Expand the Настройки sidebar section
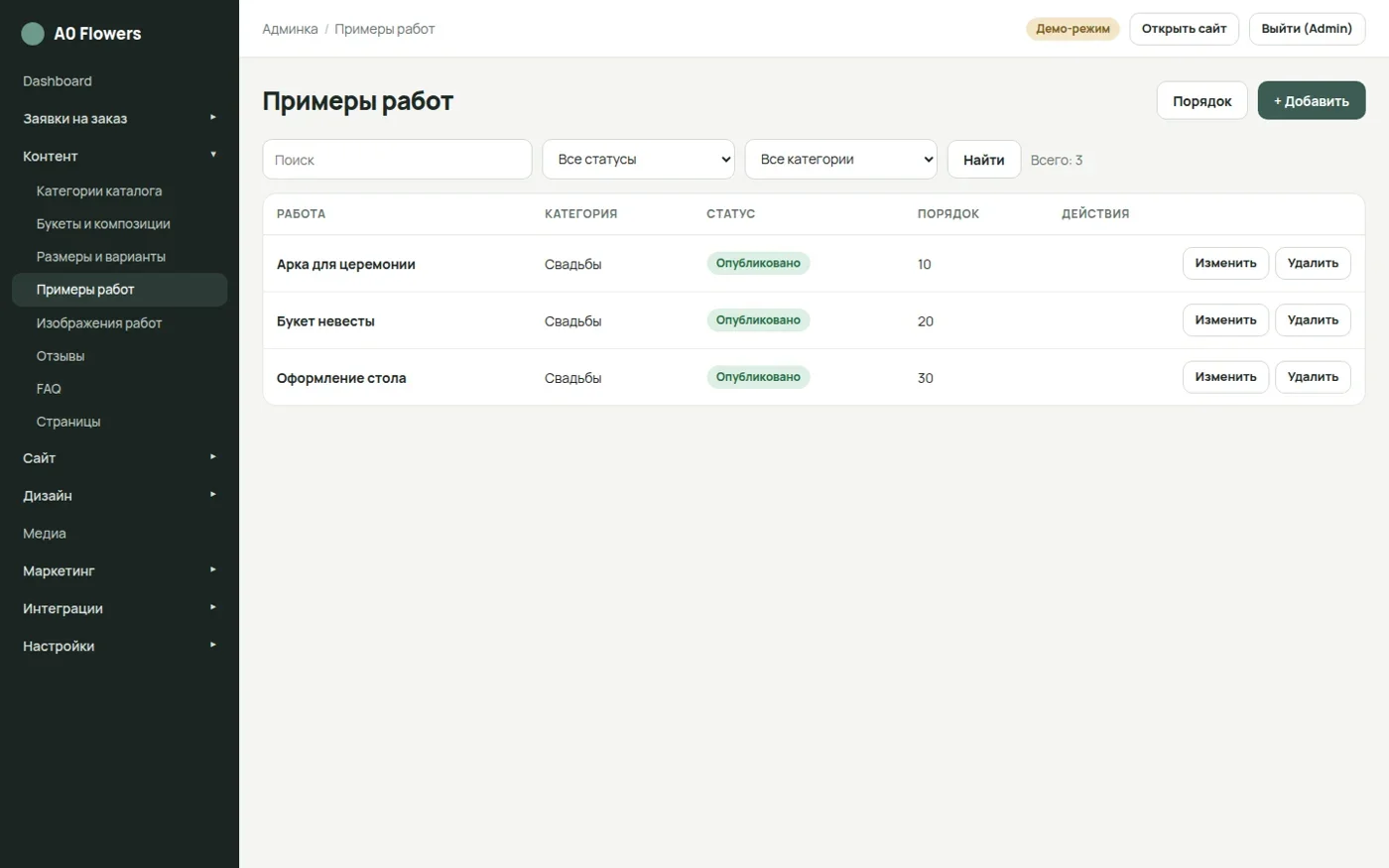The image size is (1389, 868). pos(119,647)
